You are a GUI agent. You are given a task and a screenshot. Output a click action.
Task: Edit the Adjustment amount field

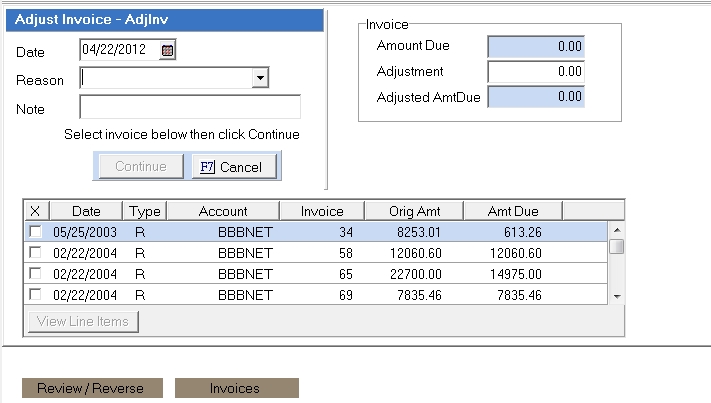(x=535, y=72)
